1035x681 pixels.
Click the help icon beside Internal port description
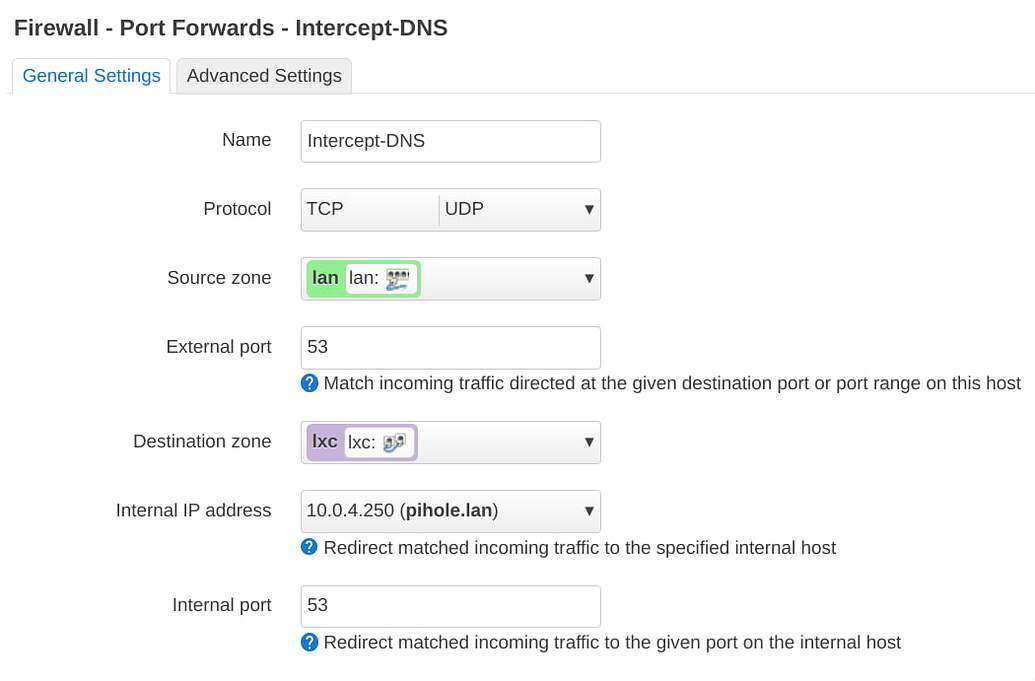coord(310,643)
